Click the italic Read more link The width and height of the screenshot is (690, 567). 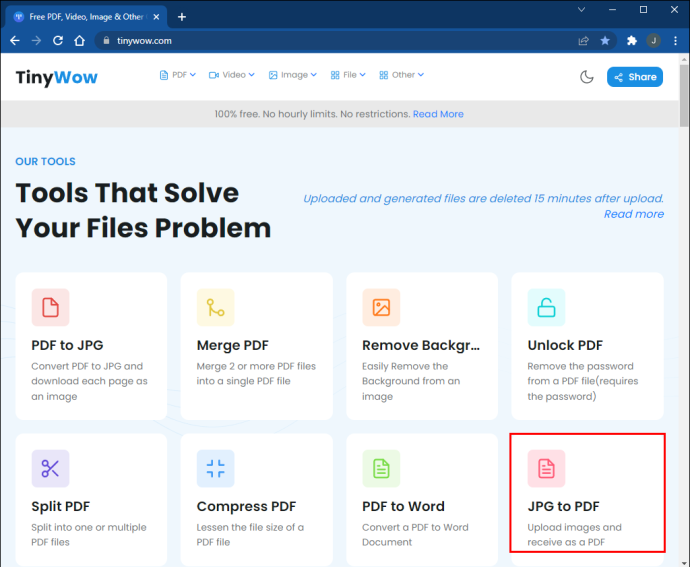click(x=634, y=214)
